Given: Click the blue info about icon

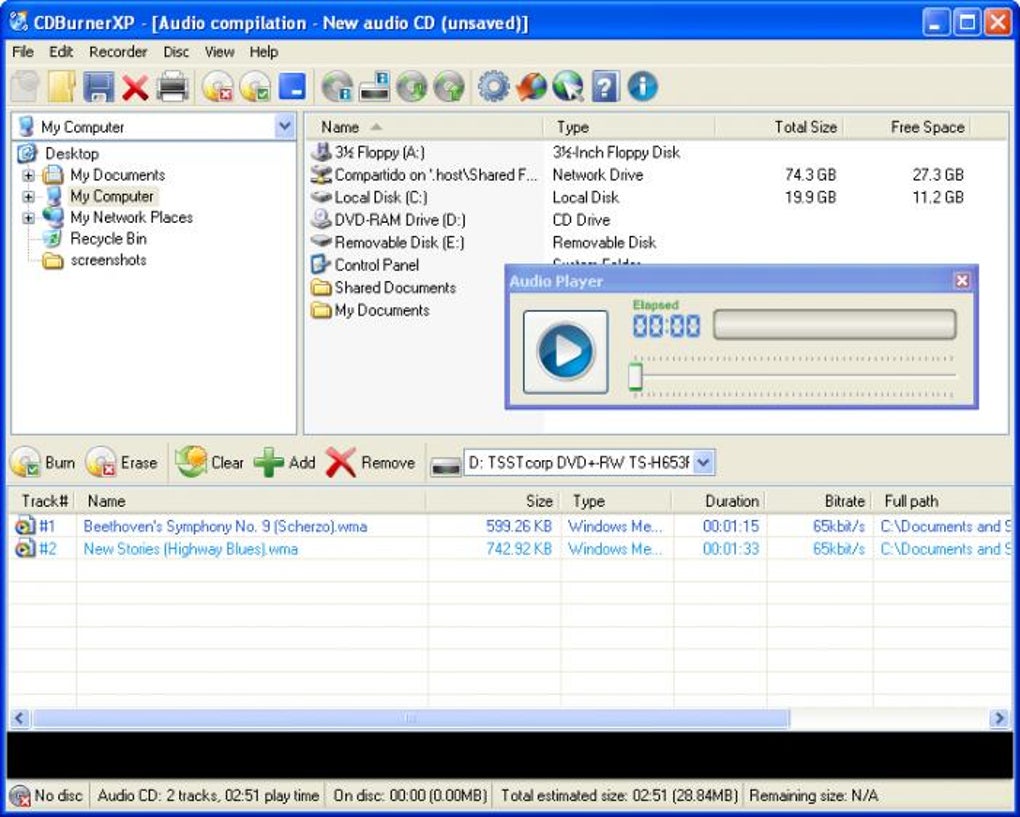Looking at the screenshot, I should pyautogui.click(x=642, y=88).
